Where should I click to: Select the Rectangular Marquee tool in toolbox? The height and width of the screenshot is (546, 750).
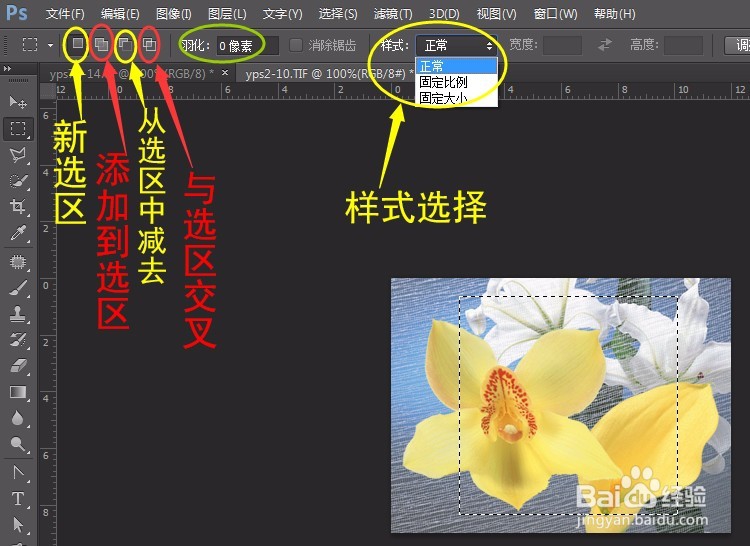tap(18, 129)
